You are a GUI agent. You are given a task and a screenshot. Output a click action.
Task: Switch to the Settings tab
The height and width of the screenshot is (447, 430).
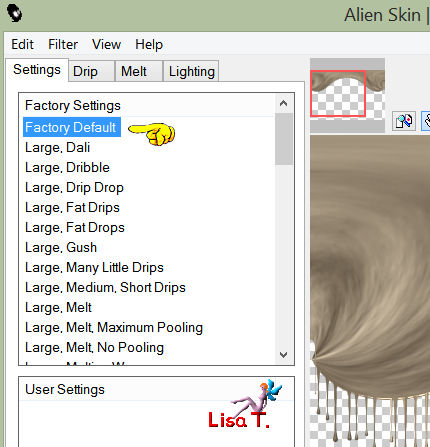(37, 70)
